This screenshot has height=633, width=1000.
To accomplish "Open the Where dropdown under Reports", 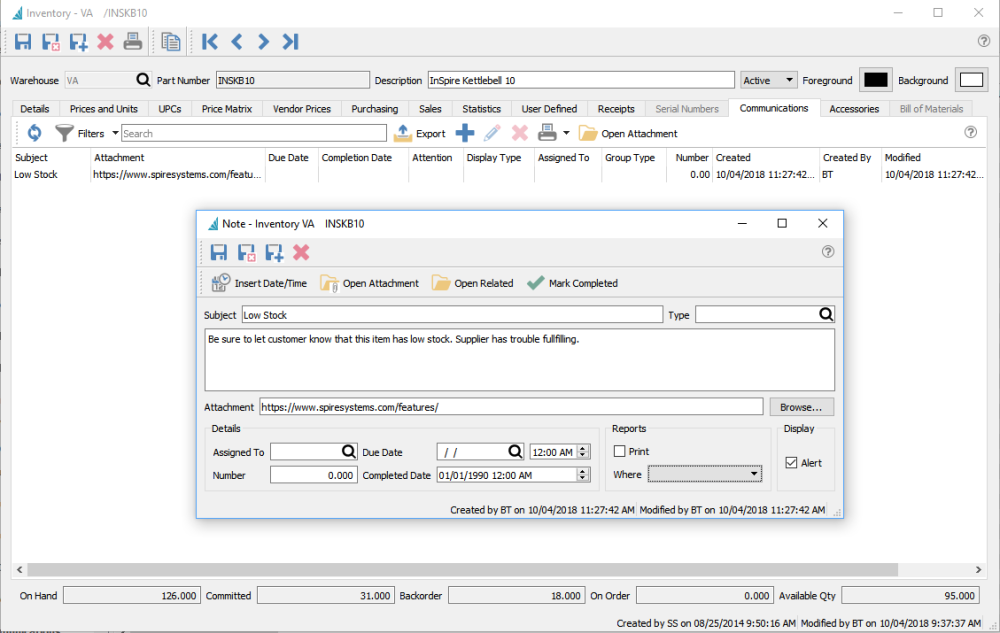I will [x=705, y=474].
